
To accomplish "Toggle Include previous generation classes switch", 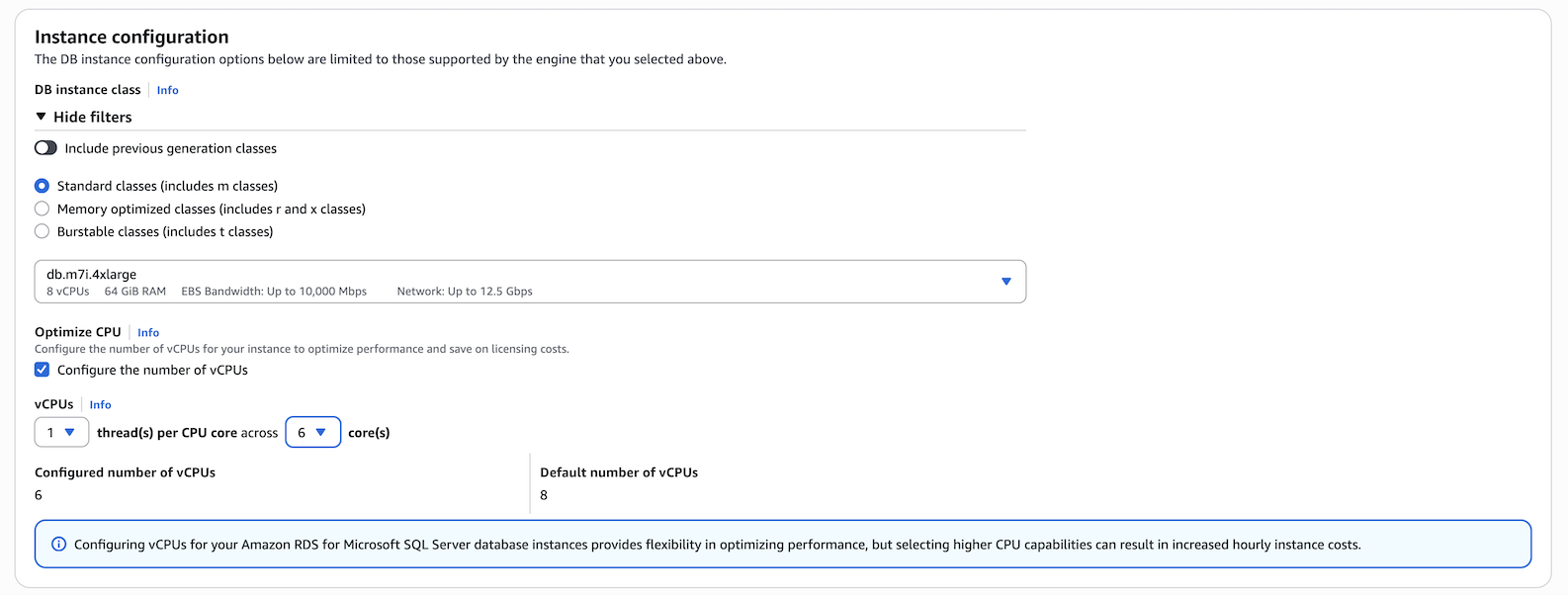I will [45, 147].
